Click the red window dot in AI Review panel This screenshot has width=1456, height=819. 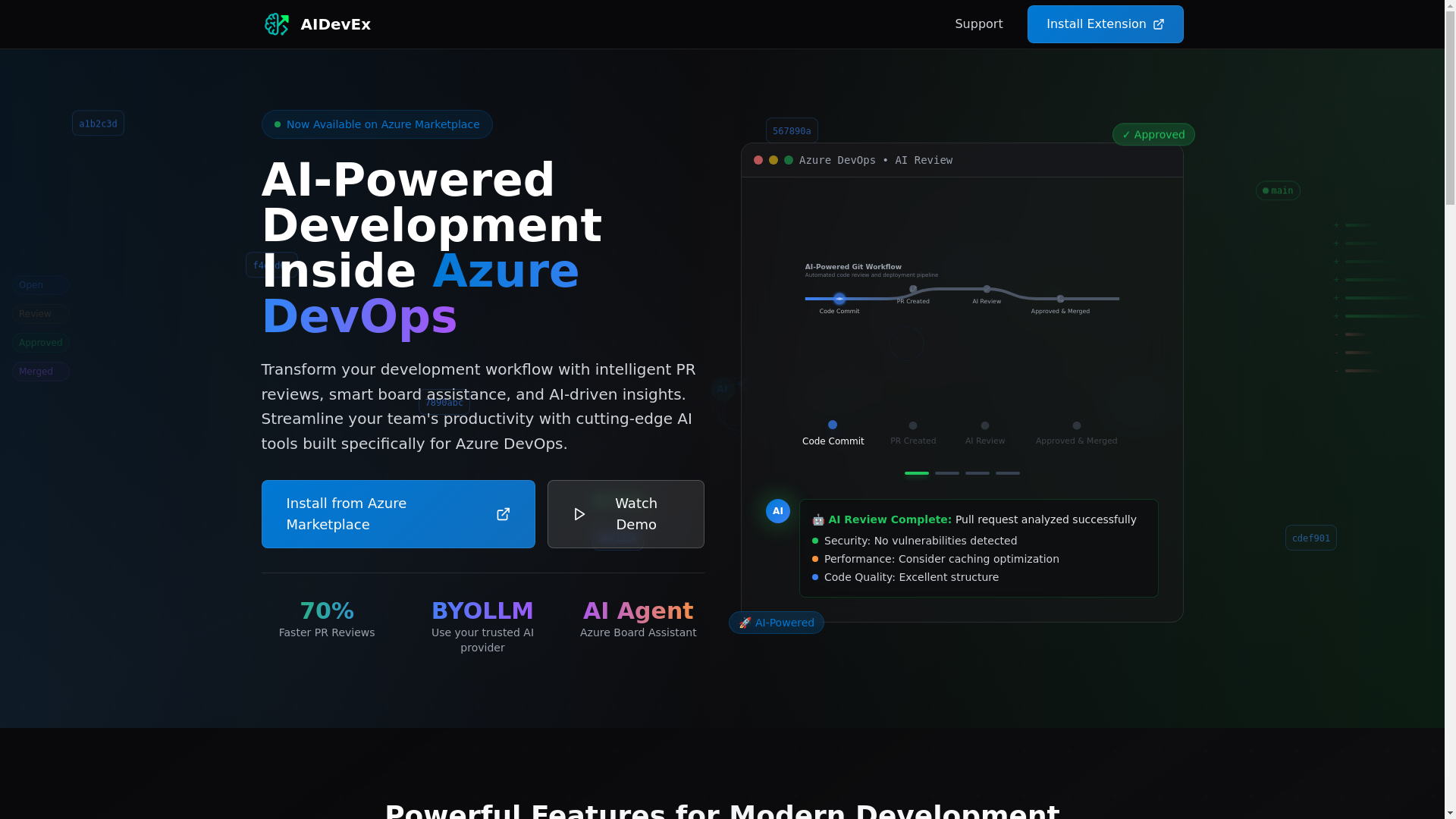[758, 160]
